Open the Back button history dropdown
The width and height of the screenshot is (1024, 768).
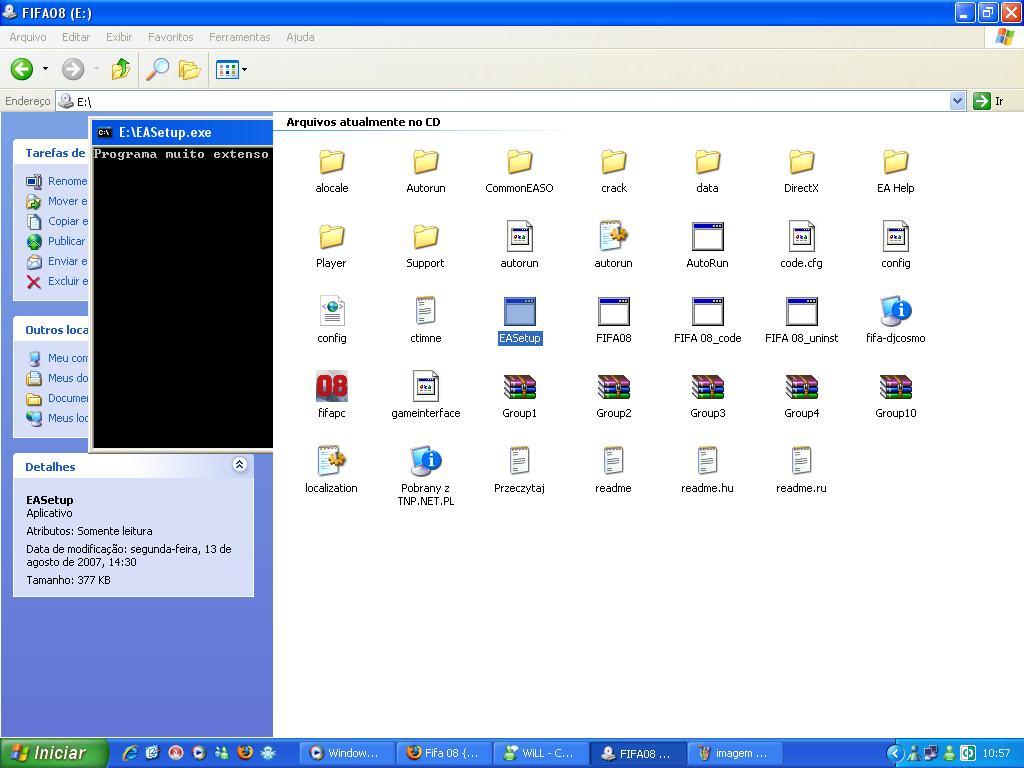coord(45,69)
